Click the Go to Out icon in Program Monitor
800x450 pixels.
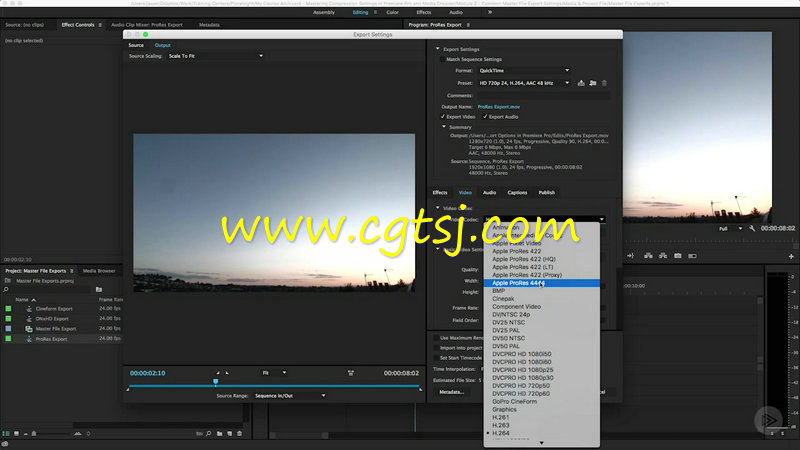[631, 256]
